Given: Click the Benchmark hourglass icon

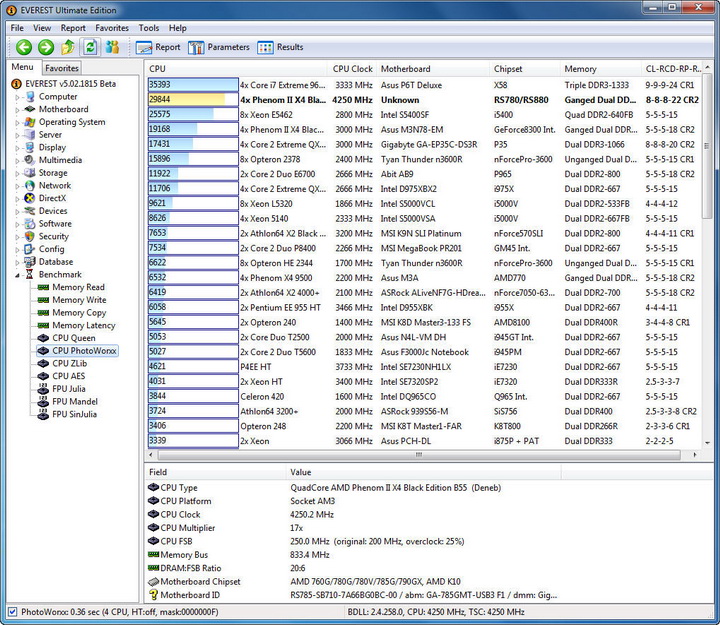Looking at the screenshot, I should point(30,274).
